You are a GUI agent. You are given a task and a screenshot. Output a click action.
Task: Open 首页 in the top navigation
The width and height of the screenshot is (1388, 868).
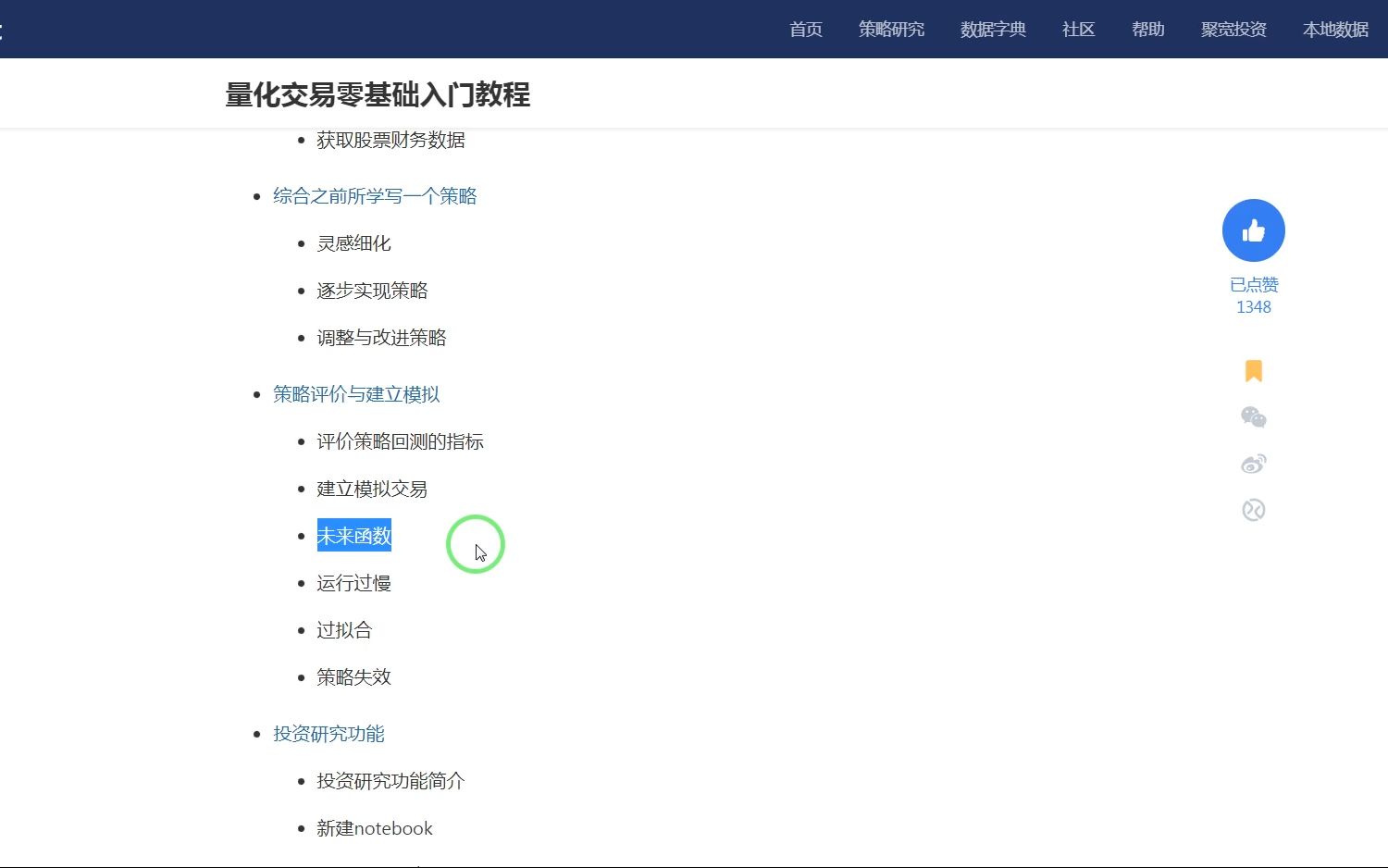pos(806,30)
